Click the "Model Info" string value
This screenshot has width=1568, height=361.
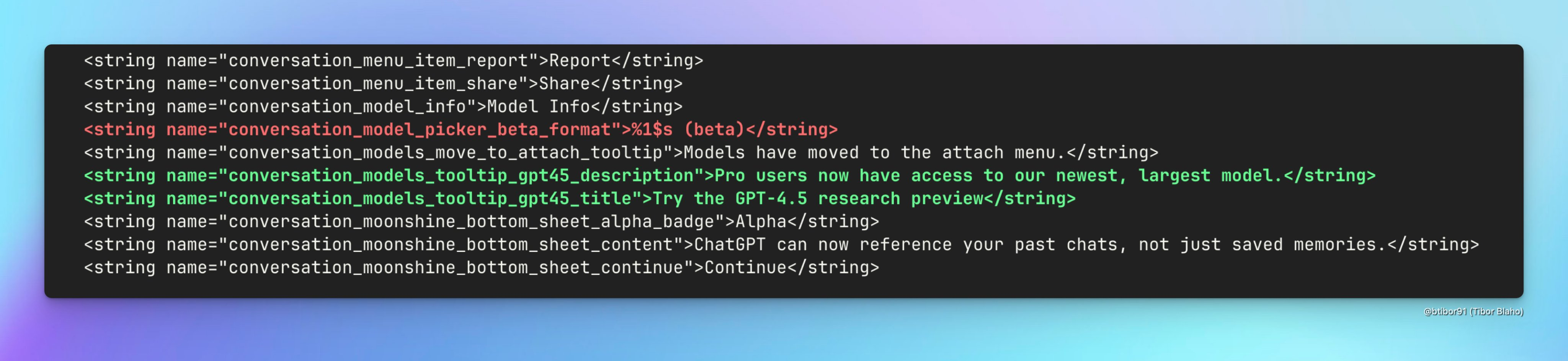click(x=538, y=106)
